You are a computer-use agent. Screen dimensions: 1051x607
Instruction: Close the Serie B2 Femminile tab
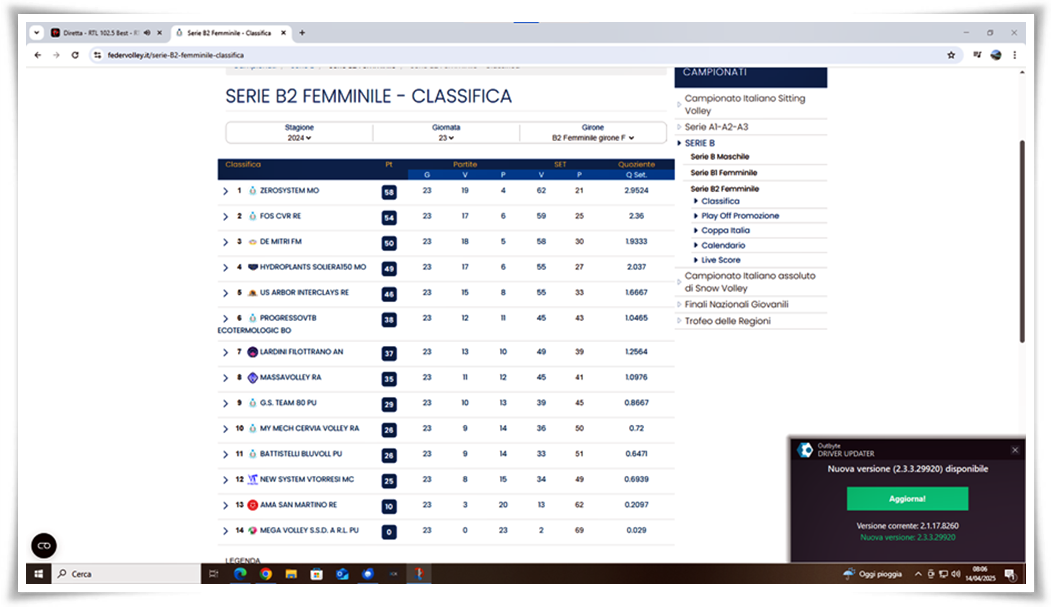pos(283,32)
